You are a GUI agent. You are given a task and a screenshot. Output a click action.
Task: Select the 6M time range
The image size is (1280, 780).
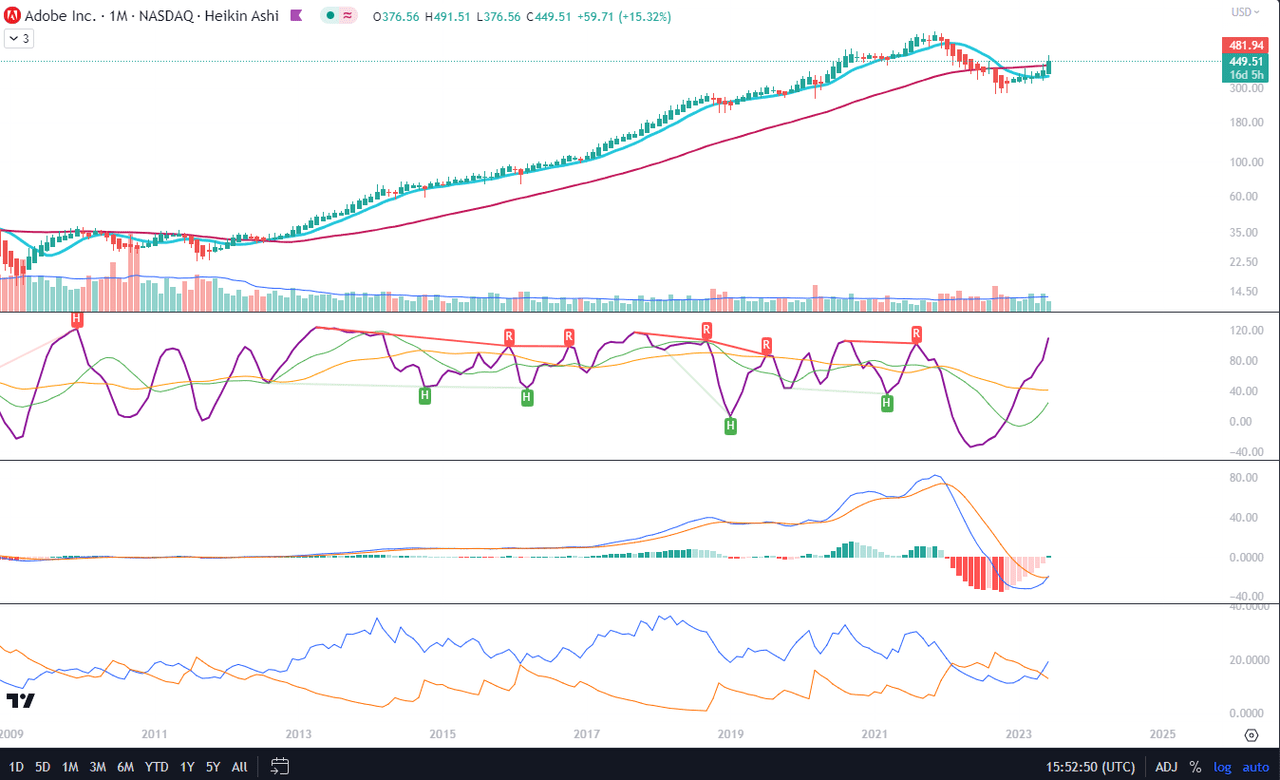click(126, 767)
